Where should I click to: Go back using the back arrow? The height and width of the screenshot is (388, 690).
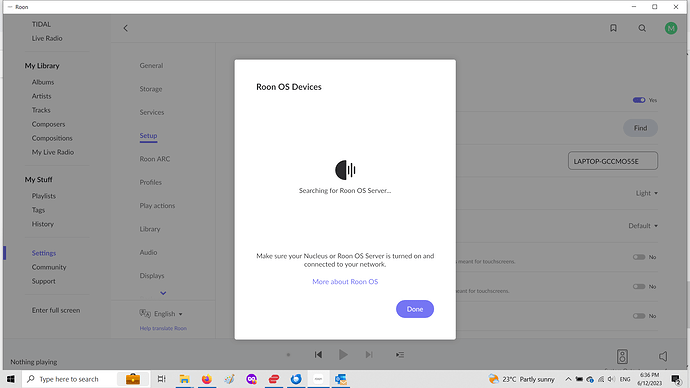click(x=125, y=28)
